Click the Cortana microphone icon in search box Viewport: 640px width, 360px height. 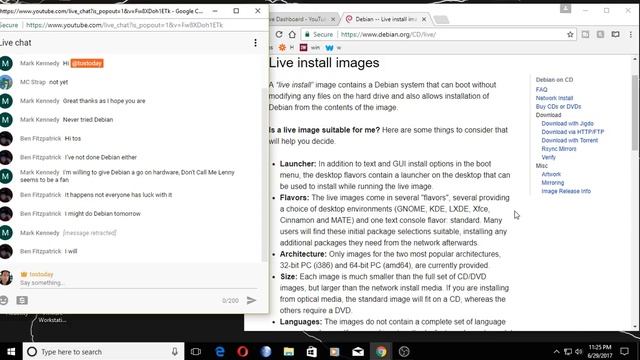point(175,351)
